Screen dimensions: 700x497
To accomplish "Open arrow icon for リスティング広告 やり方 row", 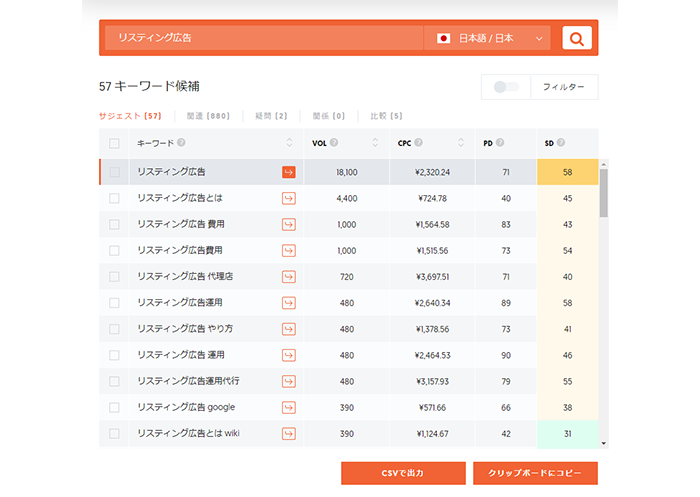I will point(289,329).
